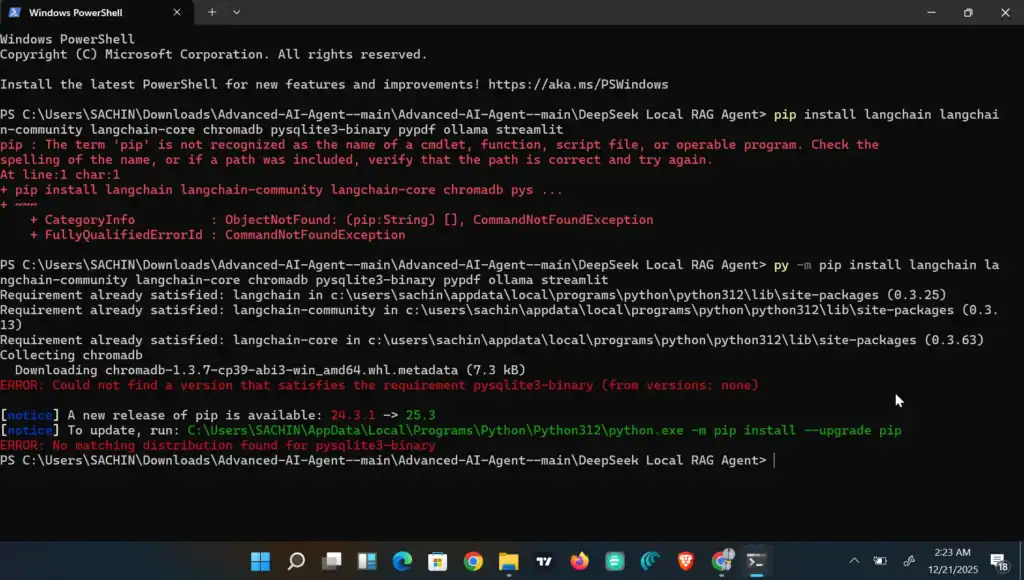Image resolution: width=1024 pixels, height=580 pixels.
Task: Open File Explorer from the taskbar
Action: pos(508,561)
